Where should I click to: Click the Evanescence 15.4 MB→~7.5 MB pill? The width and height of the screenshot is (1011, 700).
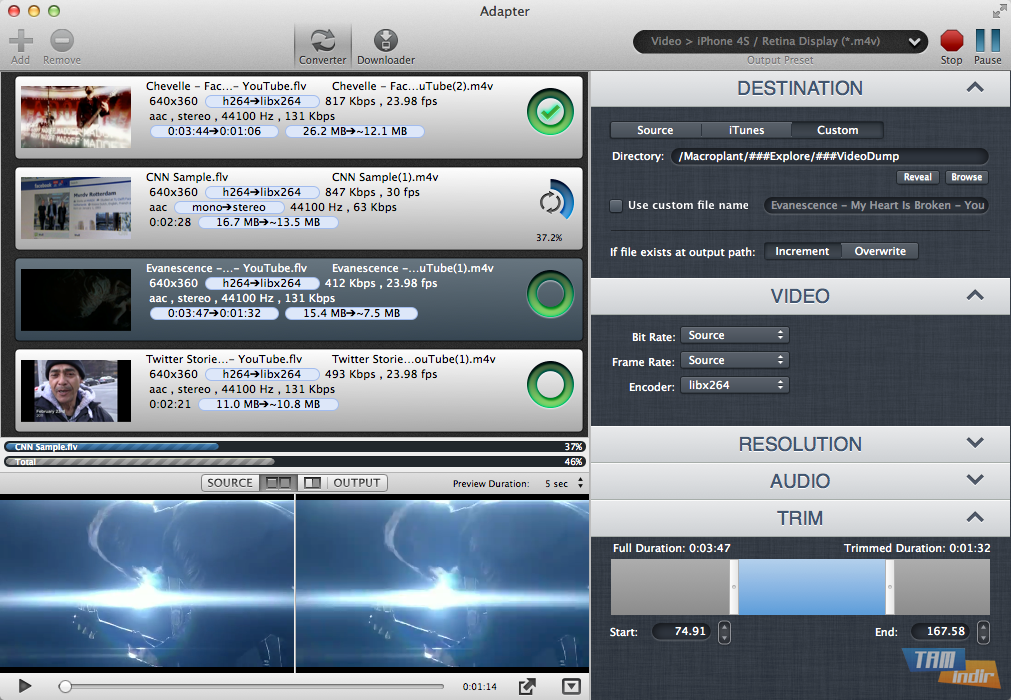[351, 313]
